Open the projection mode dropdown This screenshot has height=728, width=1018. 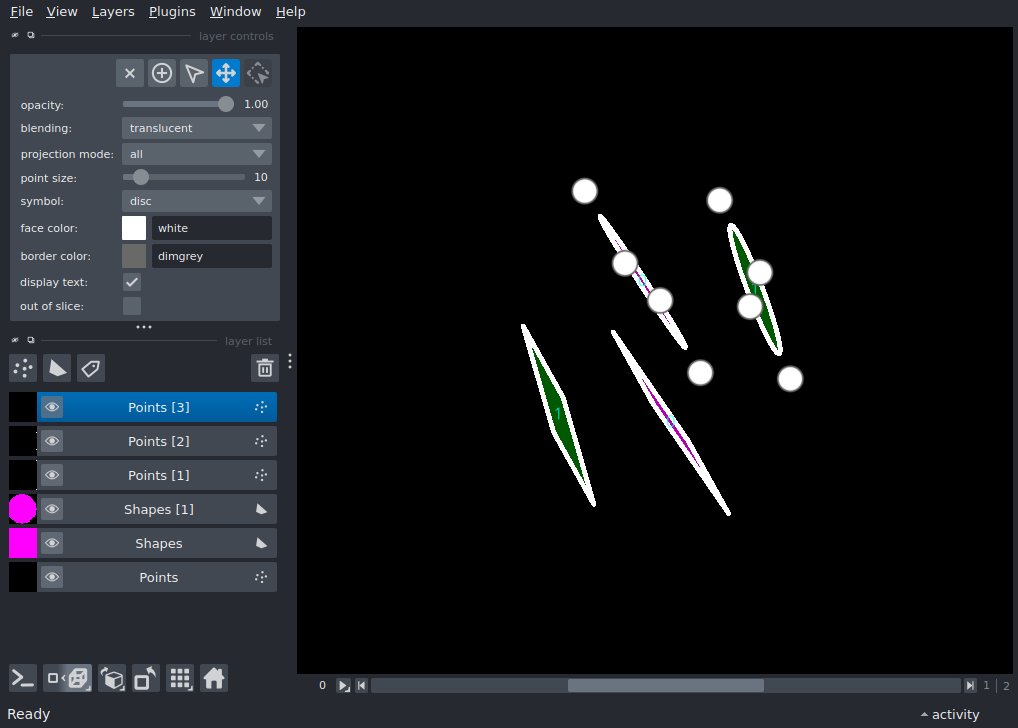pos(196,154)
